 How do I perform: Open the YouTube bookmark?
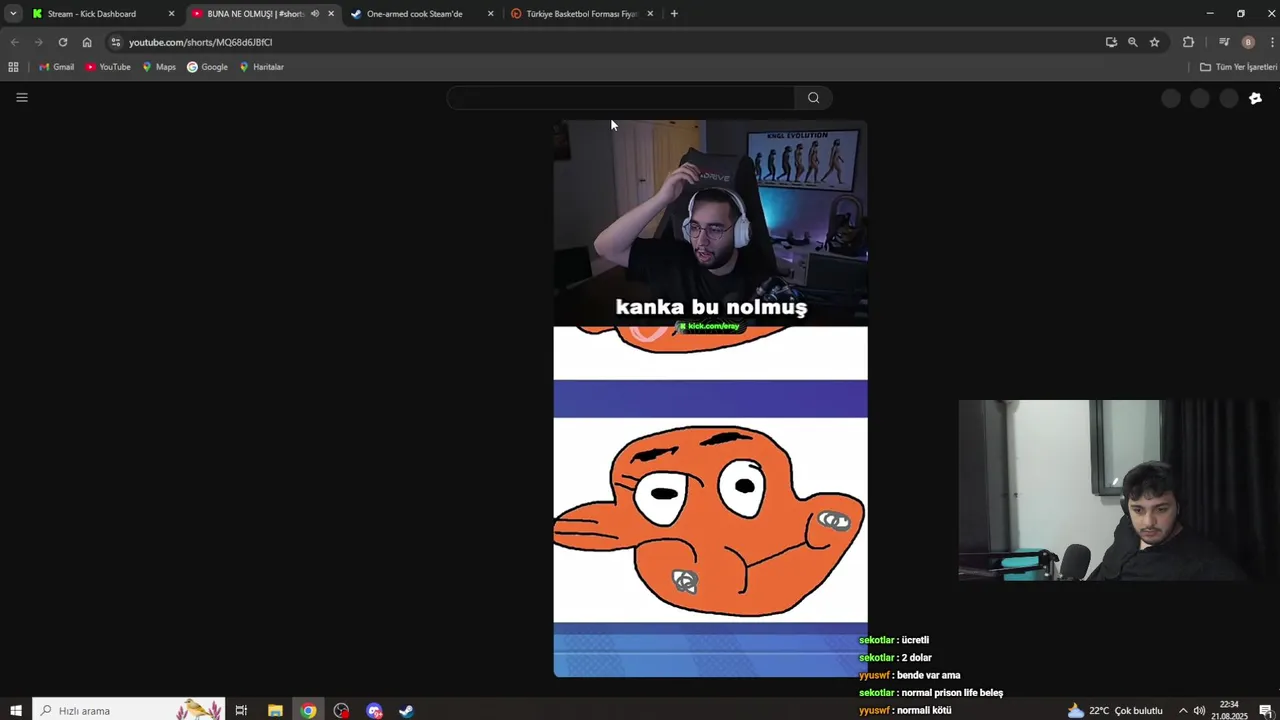click(x=108, y=67)
